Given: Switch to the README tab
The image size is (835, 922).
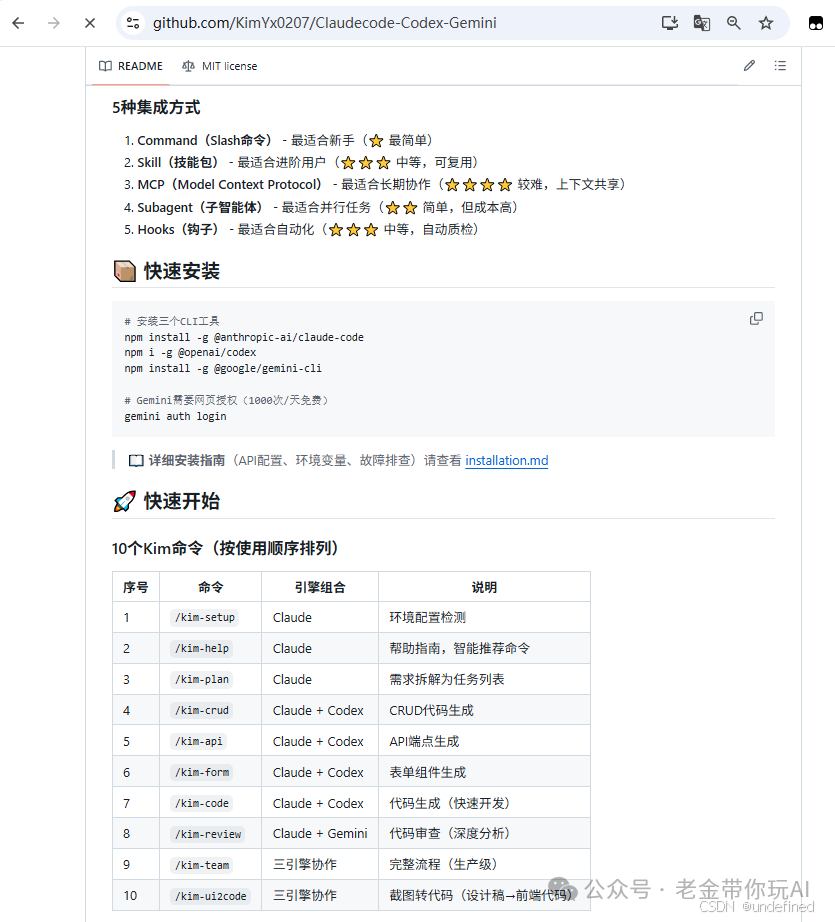Looking at the screenshot, I should [131, 66].
